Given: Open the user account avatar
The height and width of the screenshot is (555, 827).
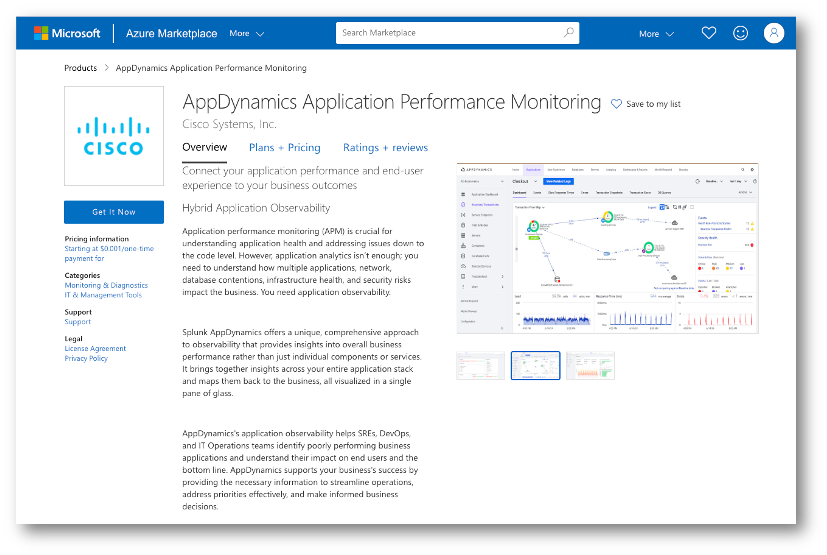Looking at the screenshot, I should point(773,33).
